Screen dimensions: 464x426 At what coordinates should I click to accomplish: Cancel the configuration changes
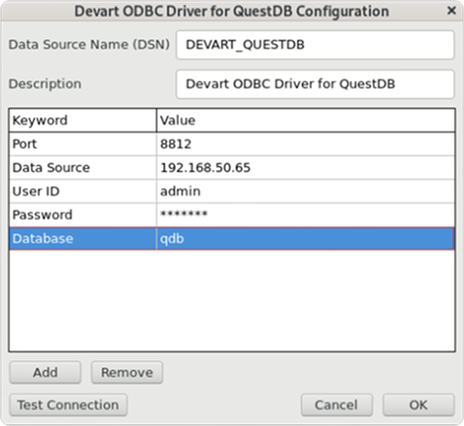(337, 405)
